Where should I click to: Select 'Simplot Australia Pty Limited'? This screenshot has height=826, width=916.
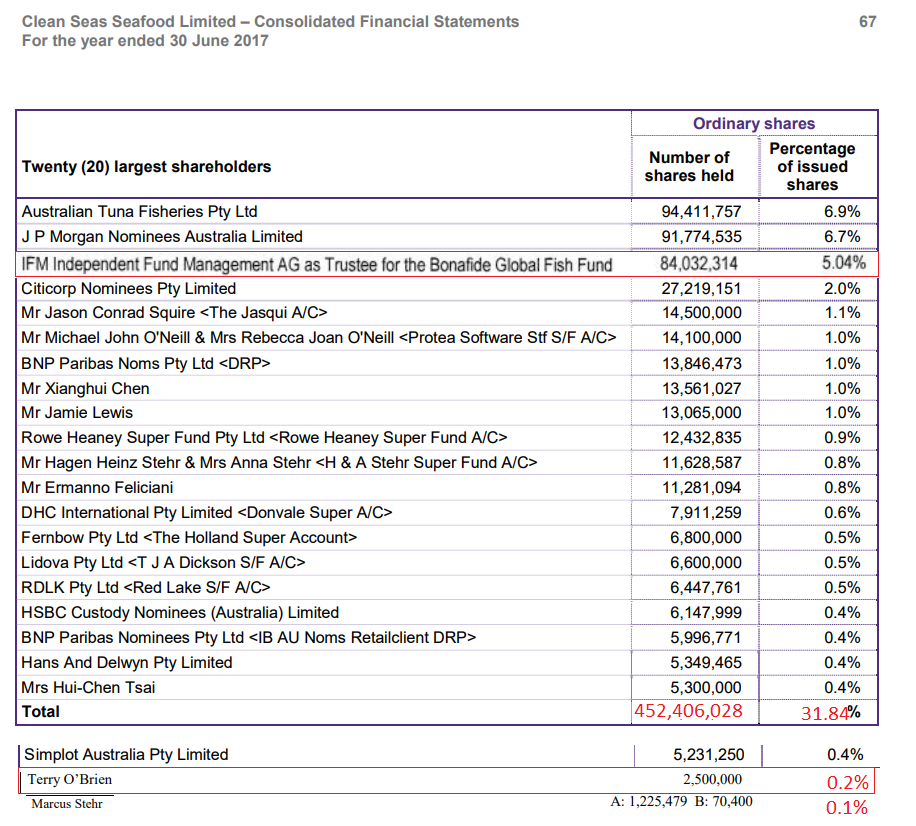[126, 755]
